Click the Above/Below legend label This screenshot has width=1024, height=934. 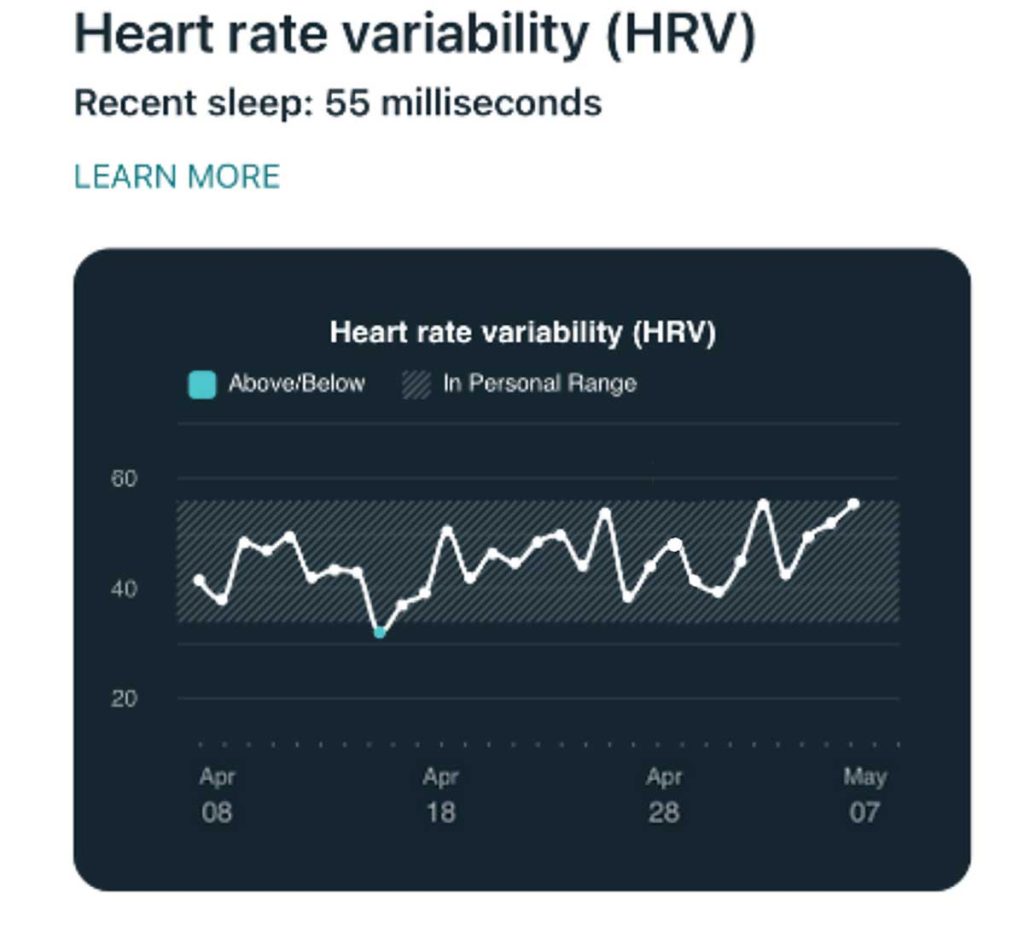tap(296, 384)
